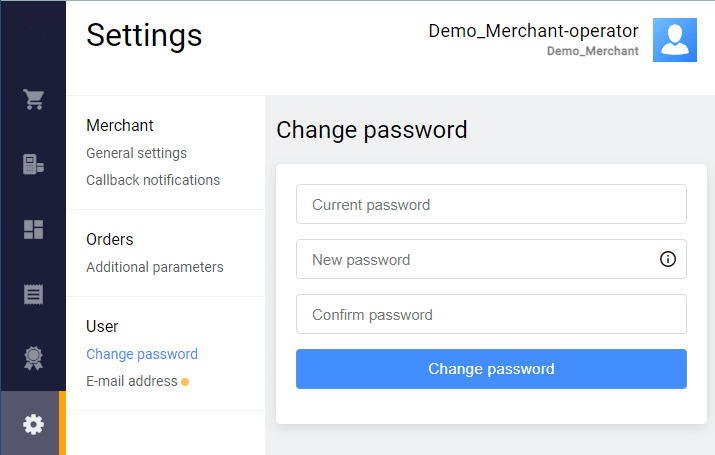The width and height of the screenshot is (715, 455).
Task: Open General settings under Merchant
Action: point(136,153)
